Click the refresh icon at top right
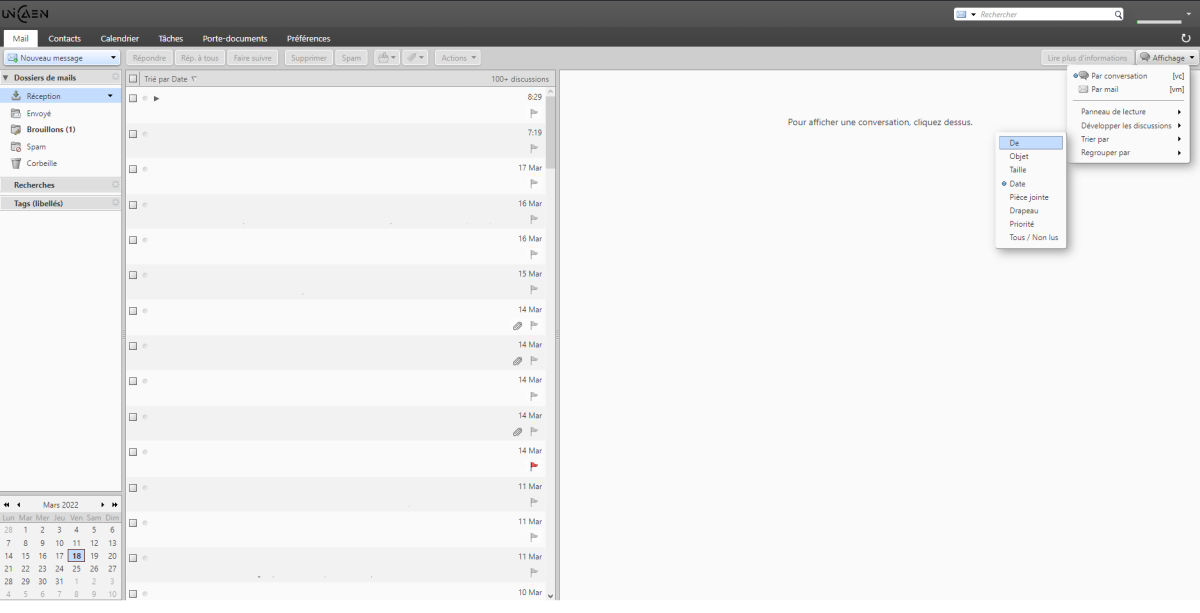The width and height of the screenshot is (1200, 613). pyautogui.click(x=1186, y=38)
